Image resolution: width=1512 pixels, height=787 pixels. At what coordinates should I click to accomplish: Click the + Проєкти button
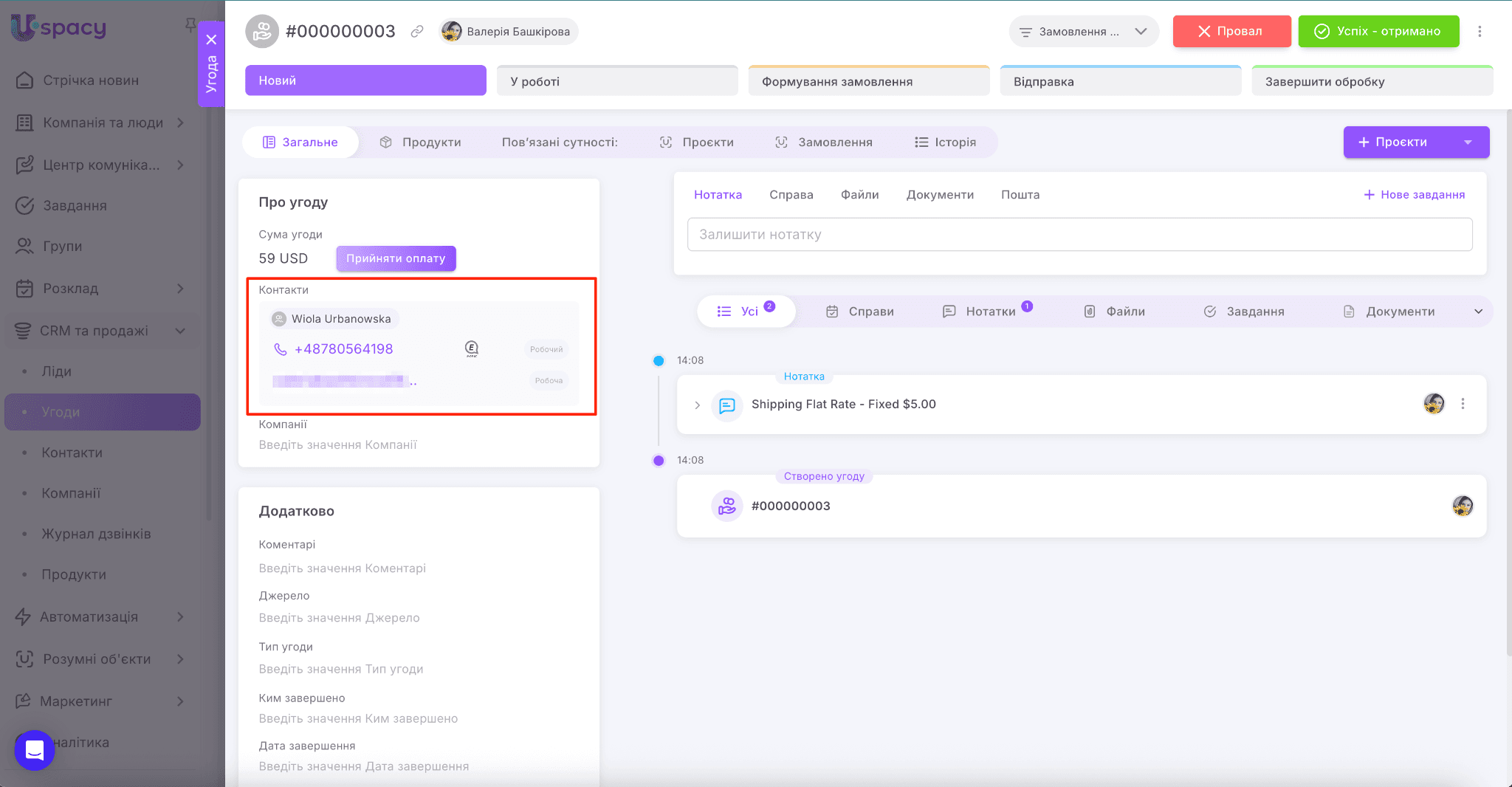pos(1394,142)
